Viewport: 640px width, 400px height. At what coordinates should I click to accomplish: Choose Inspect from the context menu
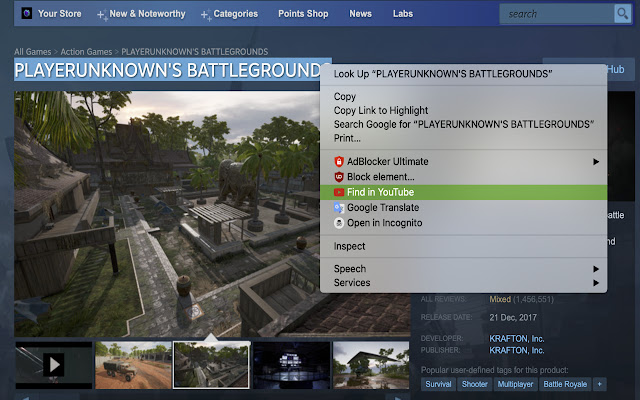pos(463,247)
